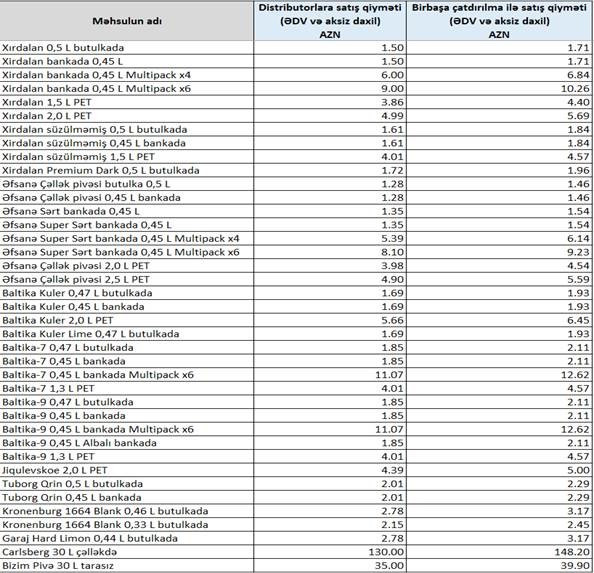Image resolution: width=594 pixels, height=573 pixels.
Task: Select 'Jiqulevskoe 2,0 L PET' cell
Action: tap(127, 470)
